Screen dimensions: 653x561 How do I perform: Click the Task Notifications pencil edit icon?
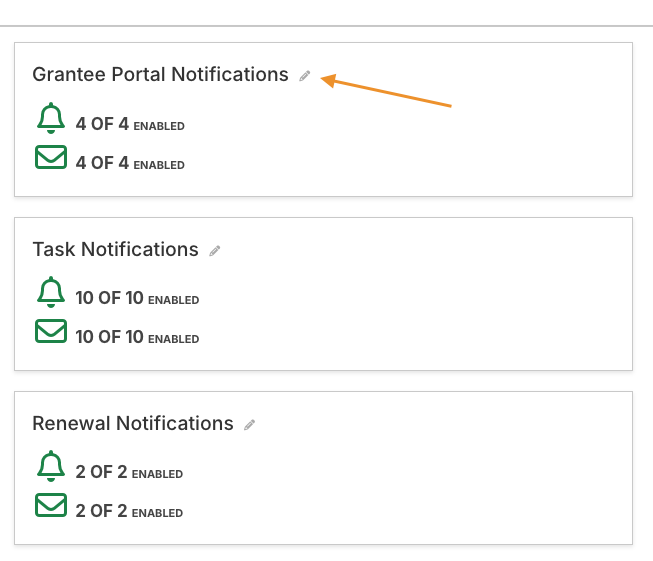215,251
